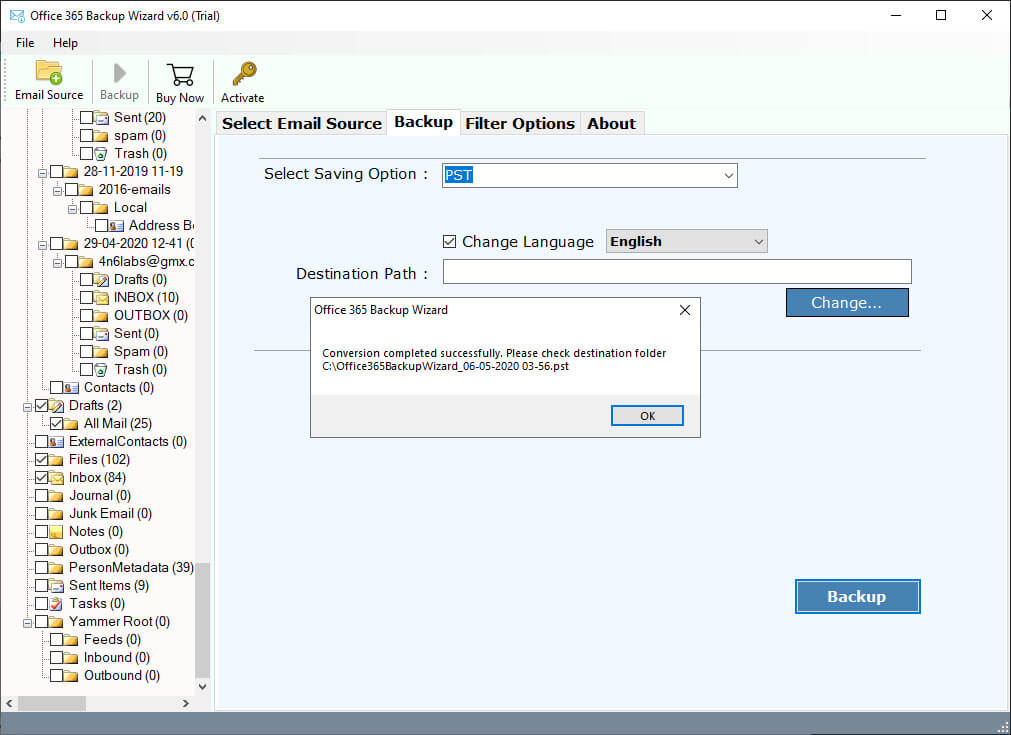Open the Email Source tool
1011x735 pixels.
click(x=48, y=79)
